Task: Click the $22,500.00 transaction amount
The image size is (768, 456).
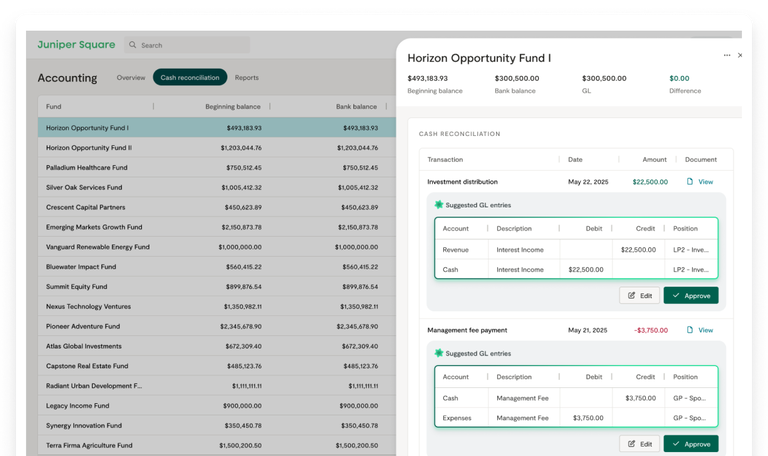Action: click(x=650, y=182)
